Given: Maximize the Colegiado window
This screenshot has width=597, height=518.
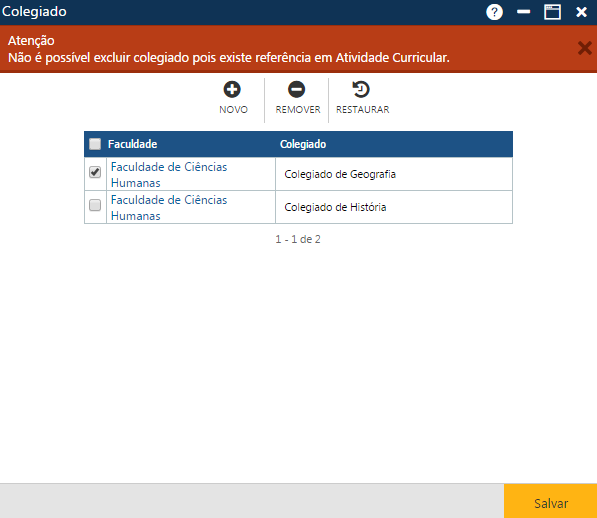Looking at the screenshot, I should pos(552,12).
